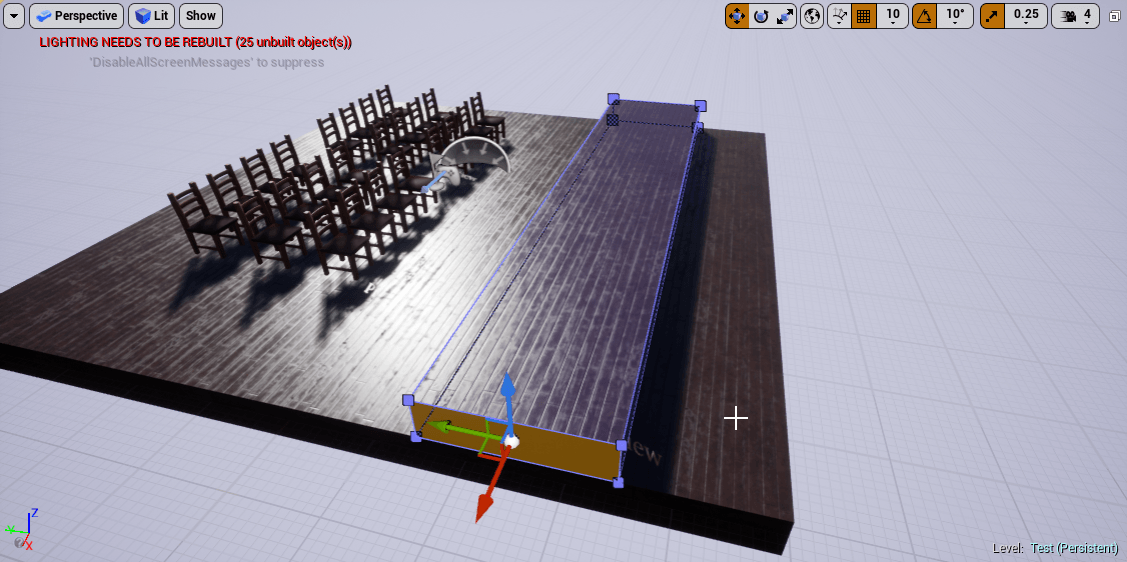Toggle grid snapping on or off
Viewport: 1127px width, 562px height.
pyautogui.click(x=864, y=16)
